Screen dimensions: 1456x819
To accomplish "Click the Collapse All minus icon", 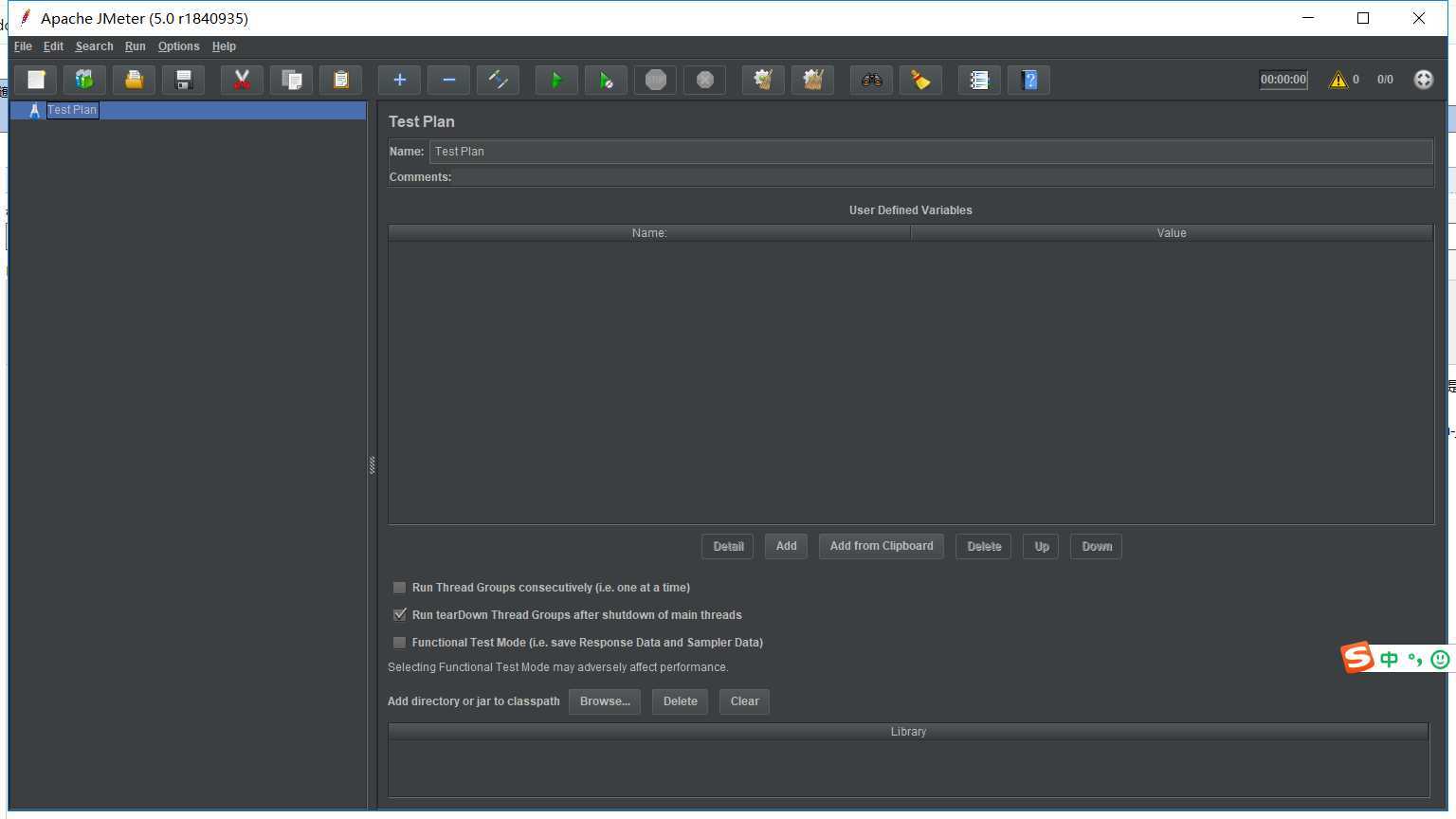I will (448, 80).
